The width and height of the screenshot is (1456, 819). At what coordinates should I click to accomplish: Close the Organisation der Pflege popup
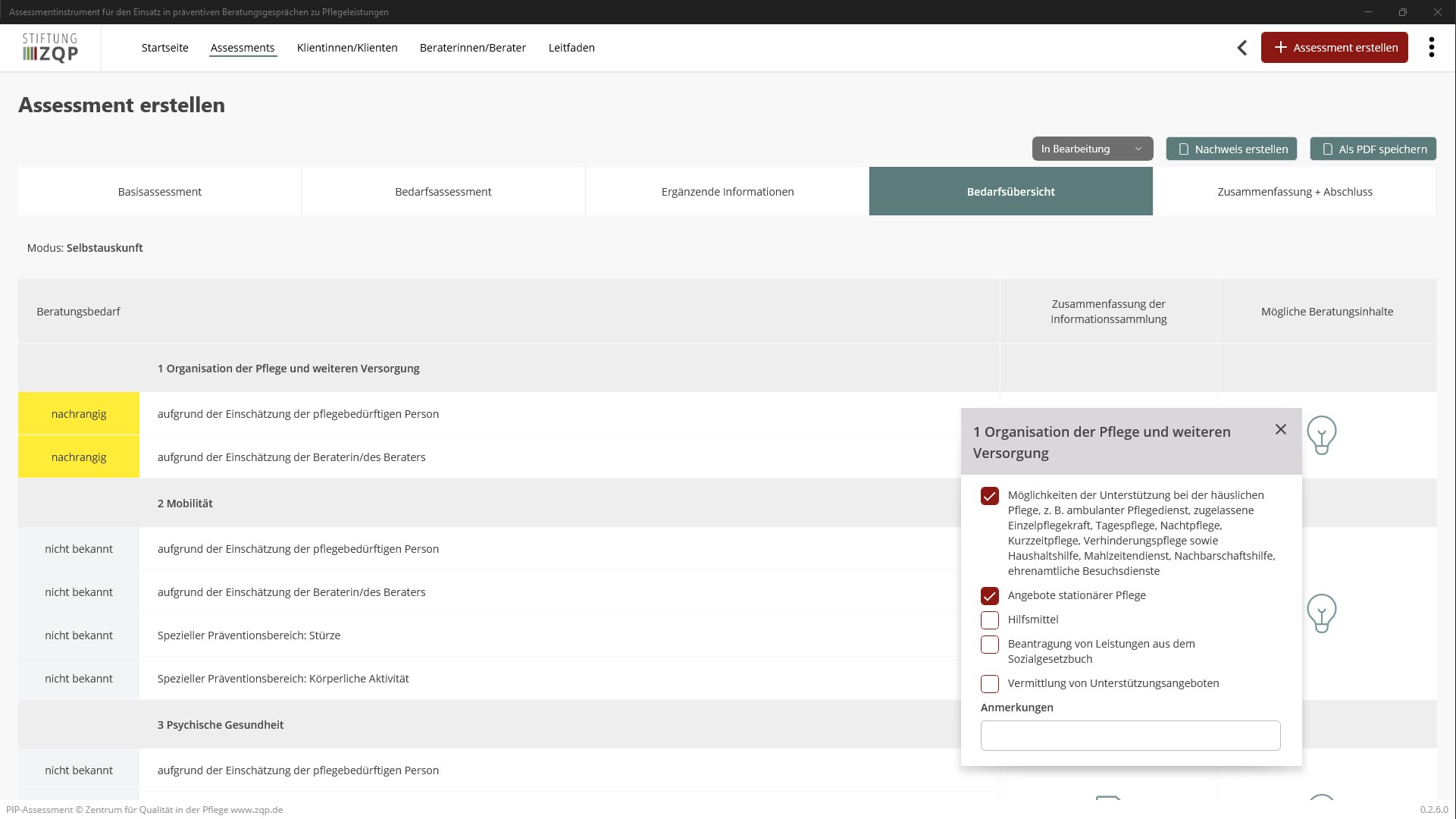(1281, 429)
